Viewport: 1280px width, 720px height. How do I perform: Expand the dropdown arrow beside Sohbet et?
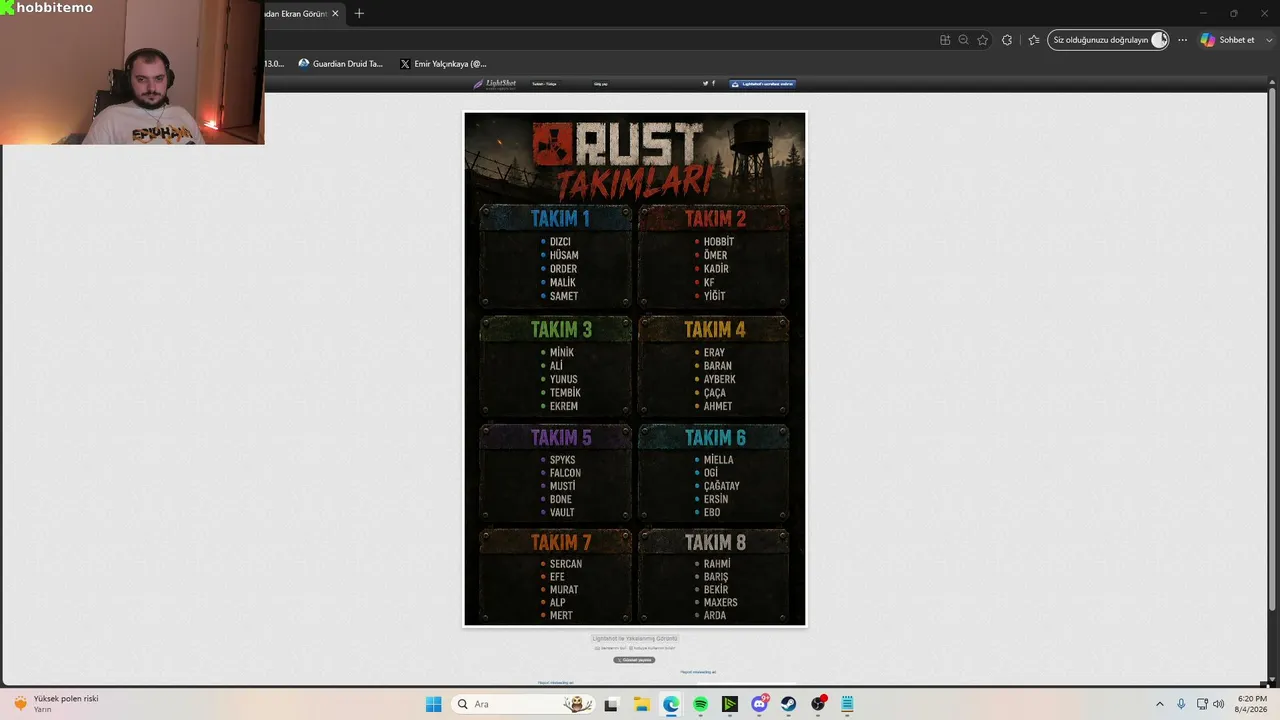1269,40
